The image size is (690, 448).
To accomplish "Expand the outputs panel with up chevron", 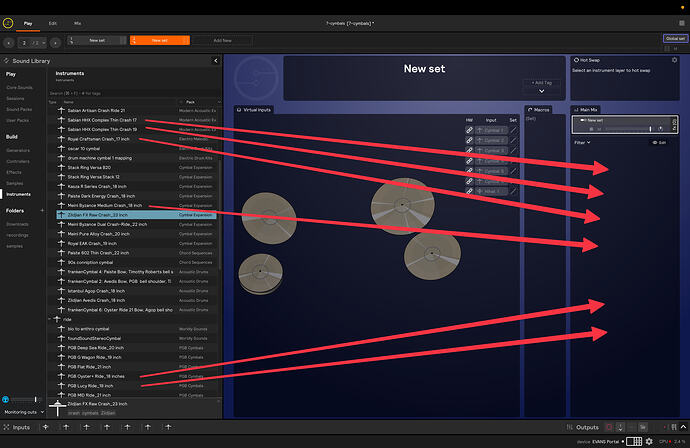I will pyautogui.click(x=683, y=427).
